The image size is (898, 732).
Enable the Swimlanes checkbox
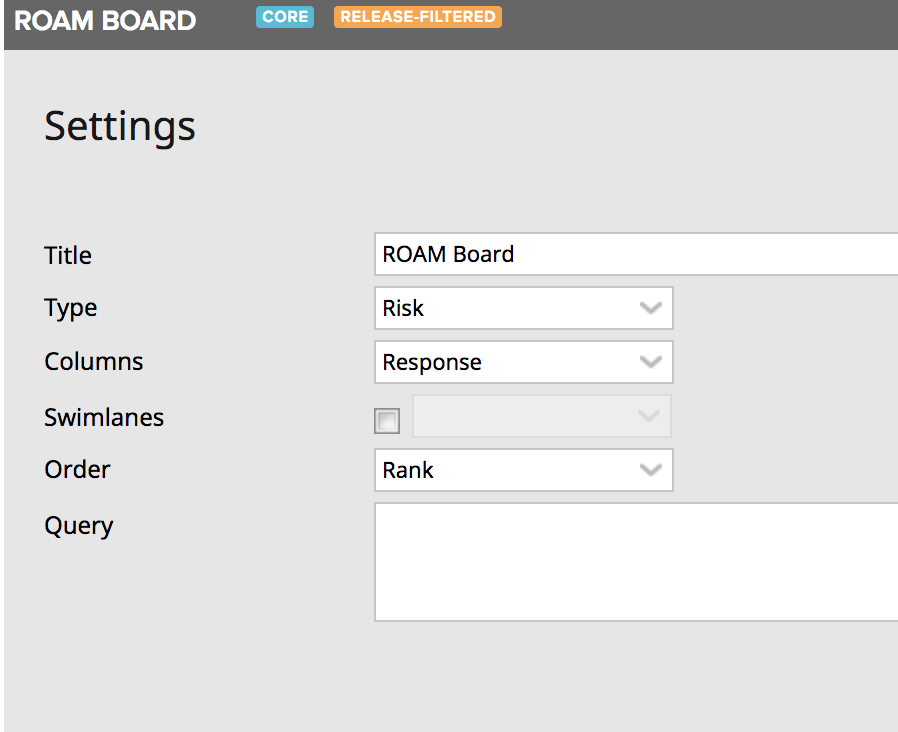click(387, 421)
